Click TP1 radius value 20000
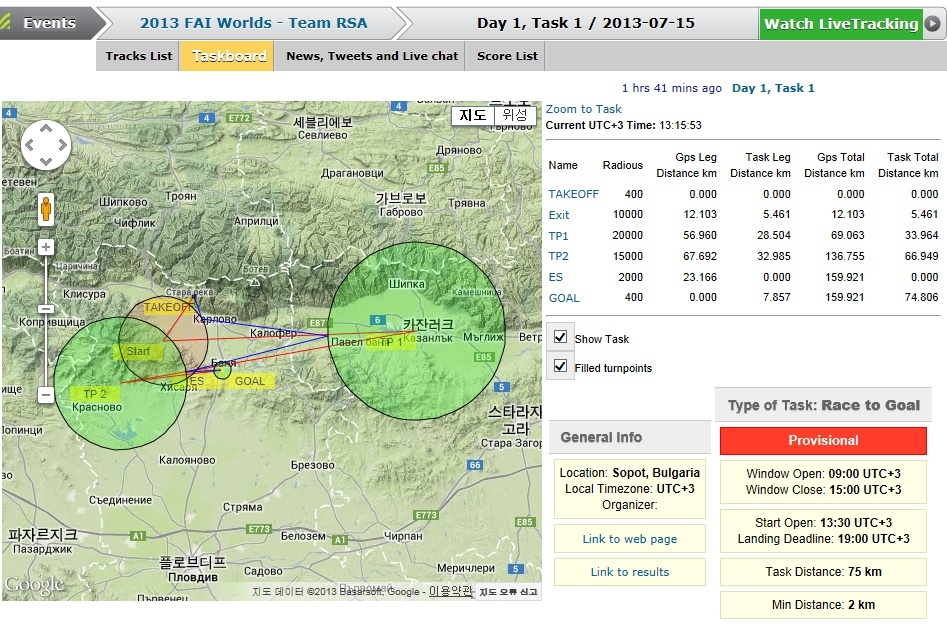 click(627, 235)
